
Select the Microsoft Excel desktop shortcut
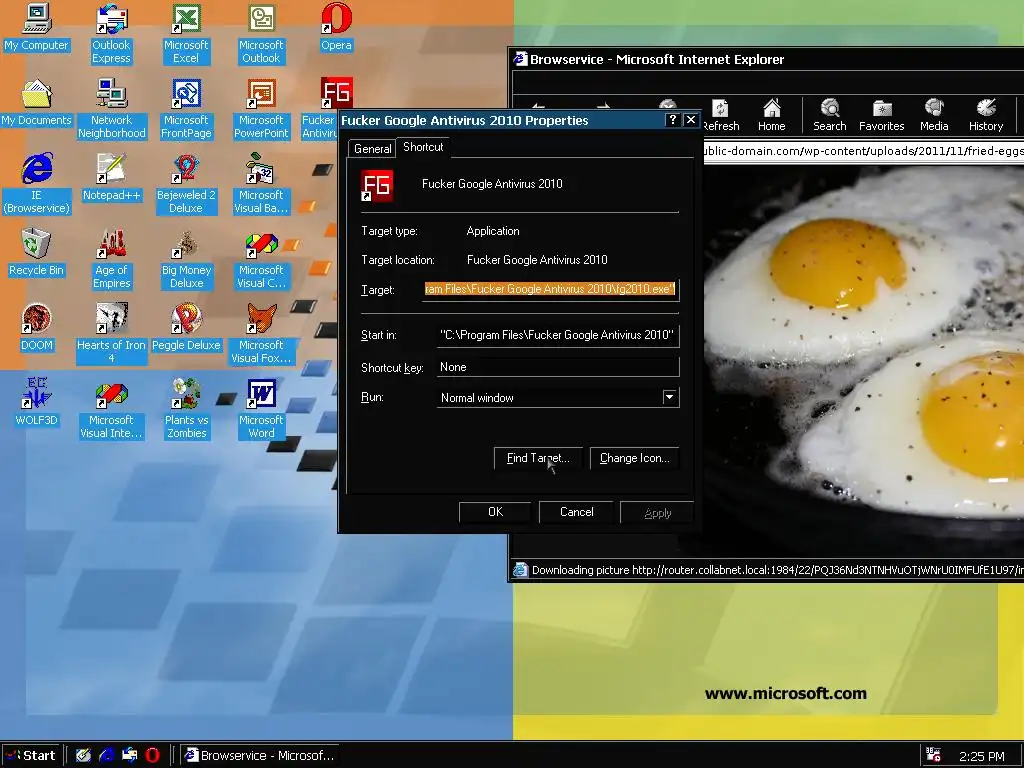pyautogui.click(x=186, y=33)
